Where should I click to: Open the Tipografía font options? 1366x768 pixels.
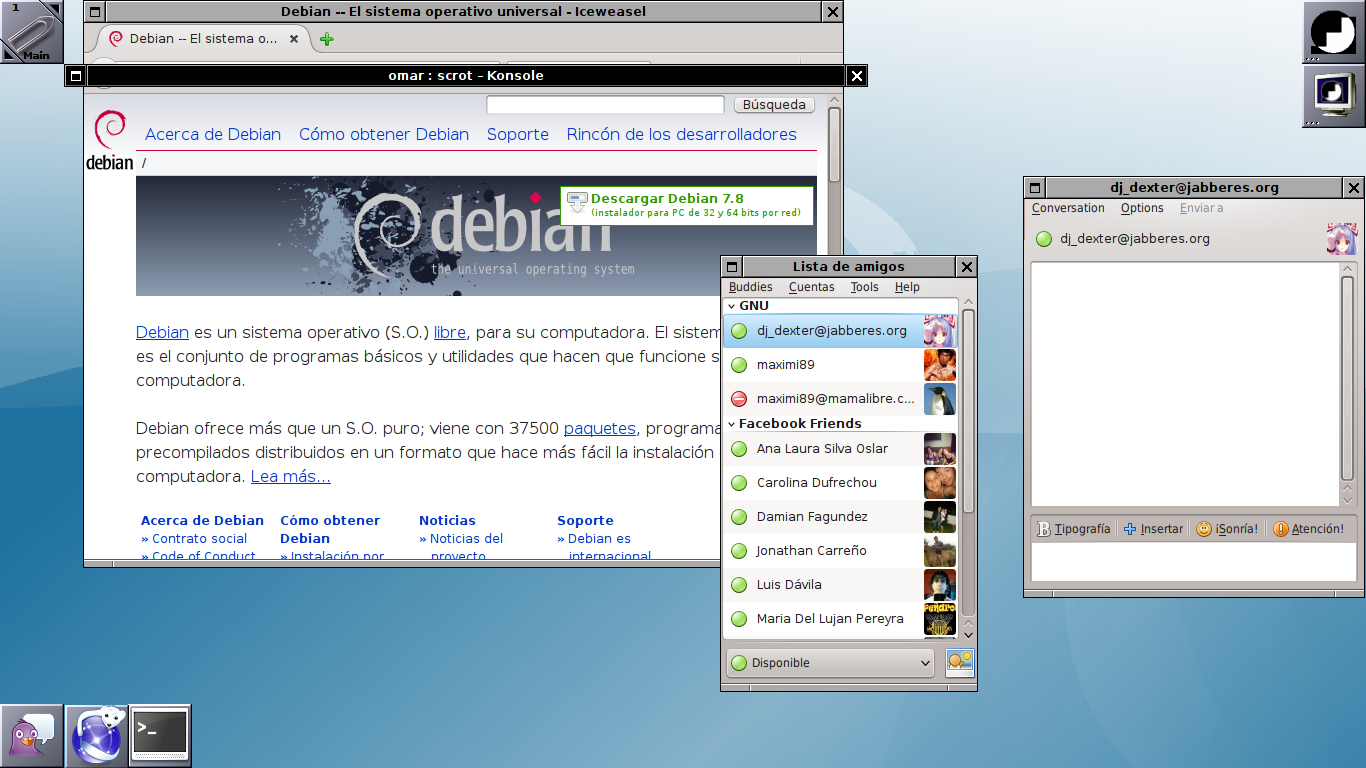1073,529
